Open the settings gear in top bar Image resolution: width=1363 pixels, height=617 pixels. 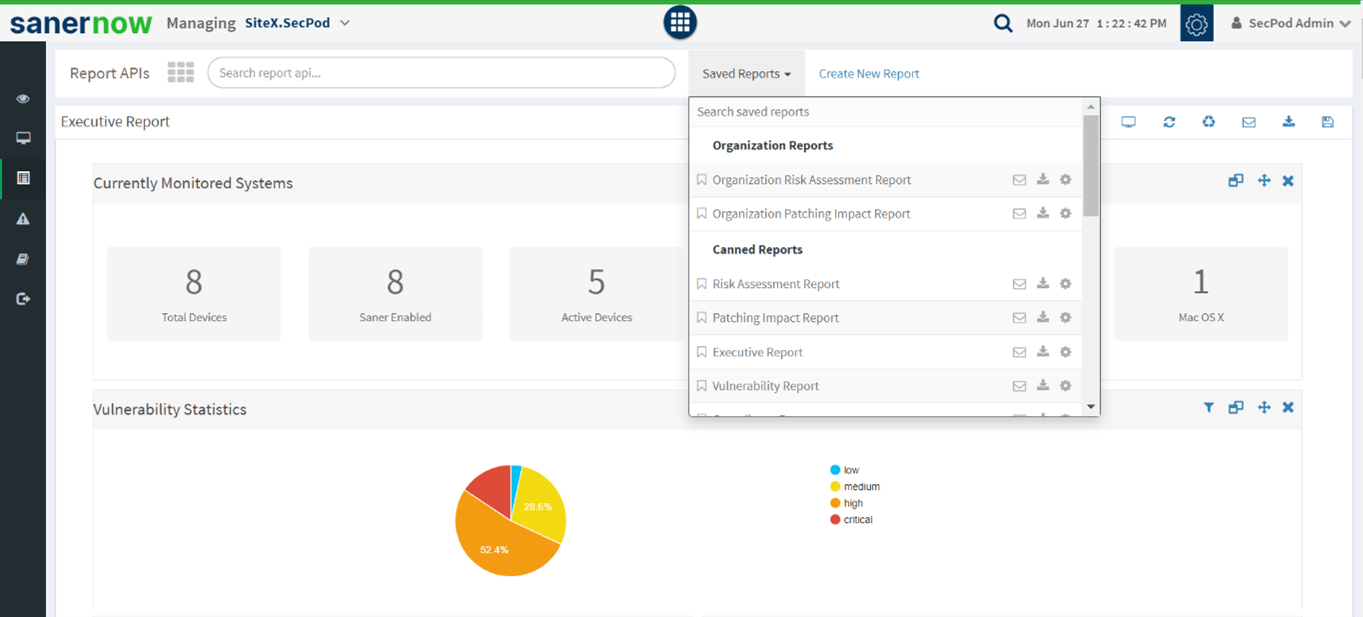(x=1196, y=23)
